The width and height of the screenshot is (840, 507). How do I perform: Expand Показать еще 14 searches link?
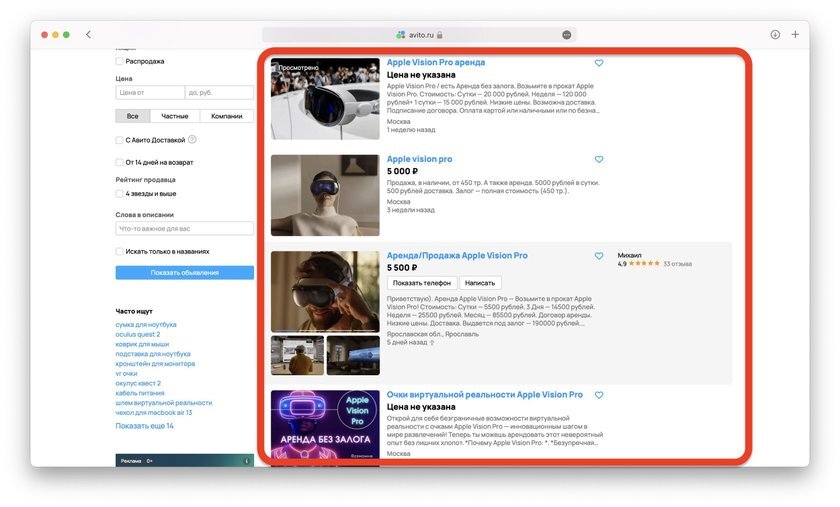tap(145, 426)
